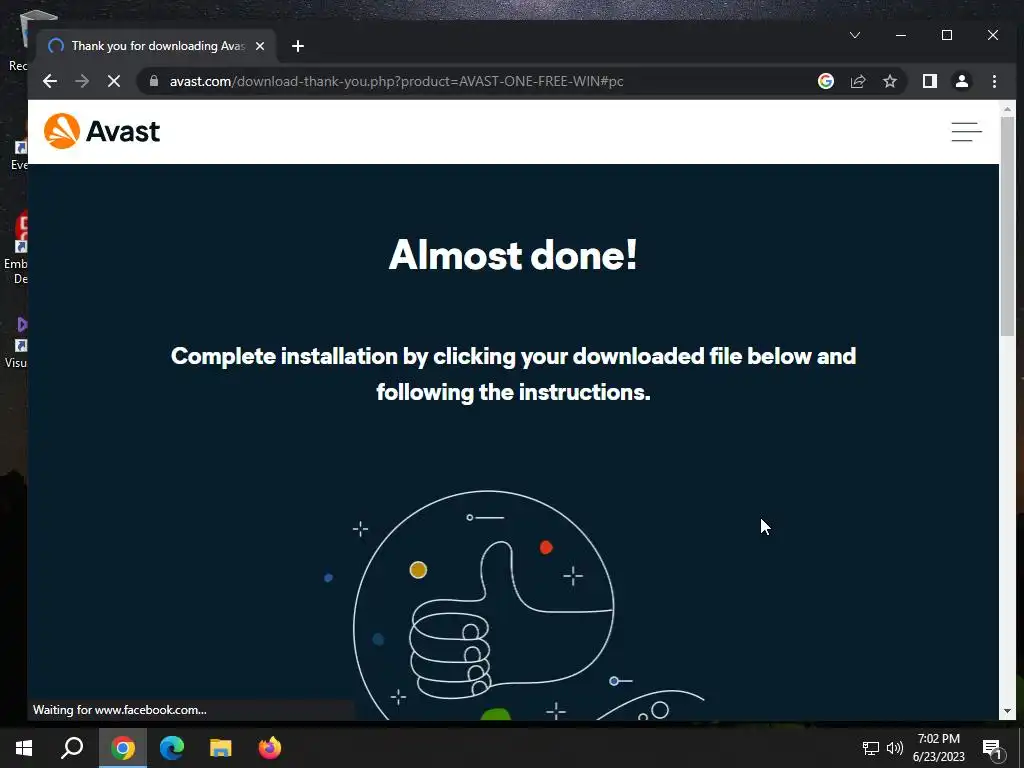Click the thumbs-up illustration
Image resolution: width=1024 pixels, height=768 pixels.
tap(485, 606)
